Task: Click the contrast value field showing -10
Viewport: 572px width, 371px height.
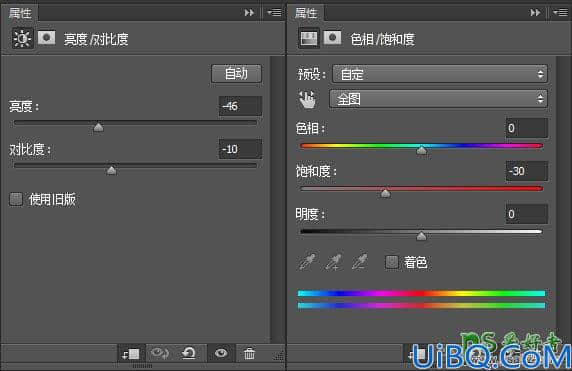Action: [x=240, y=149]
